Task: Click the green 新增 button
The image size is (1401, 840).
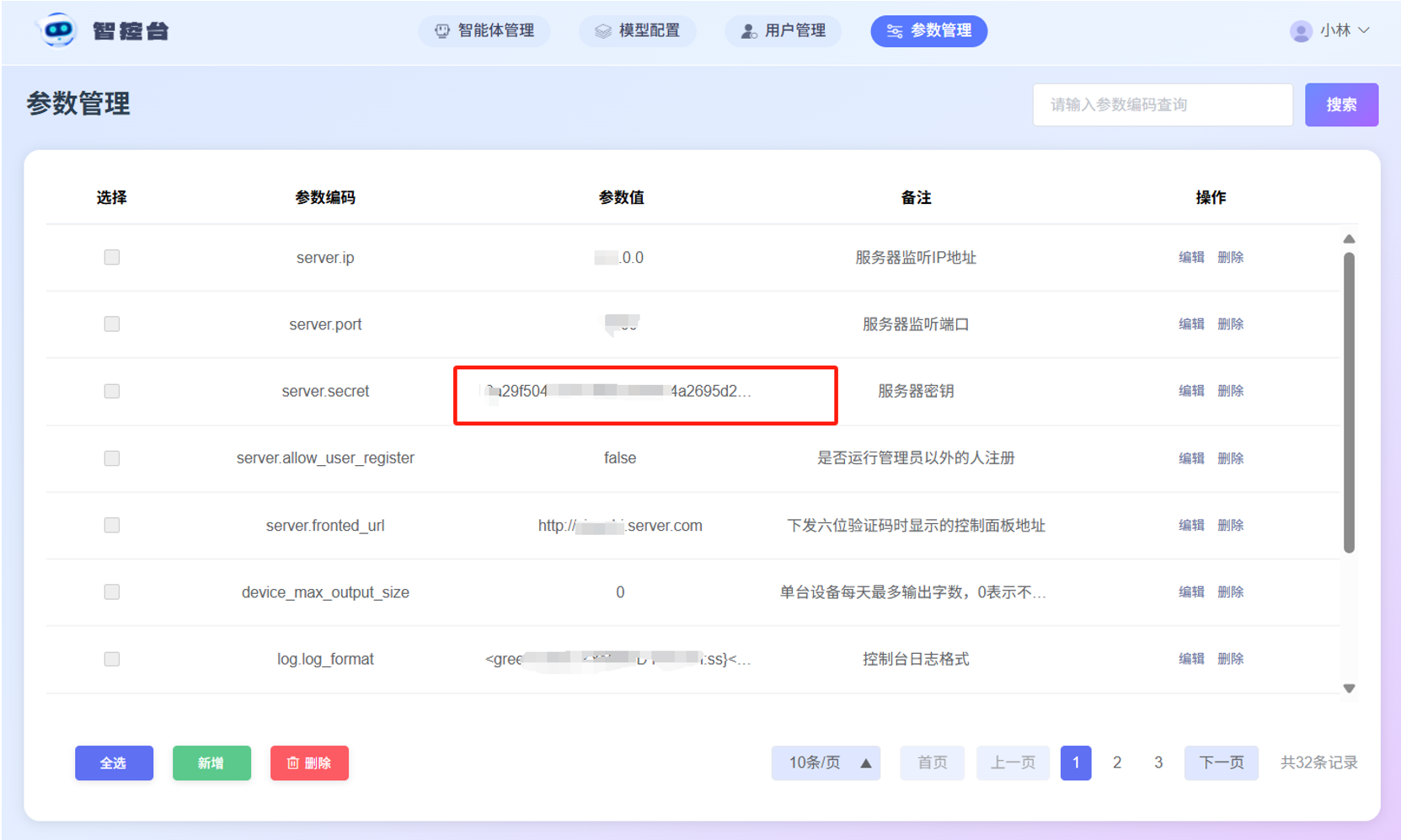Action: (211, 763)
